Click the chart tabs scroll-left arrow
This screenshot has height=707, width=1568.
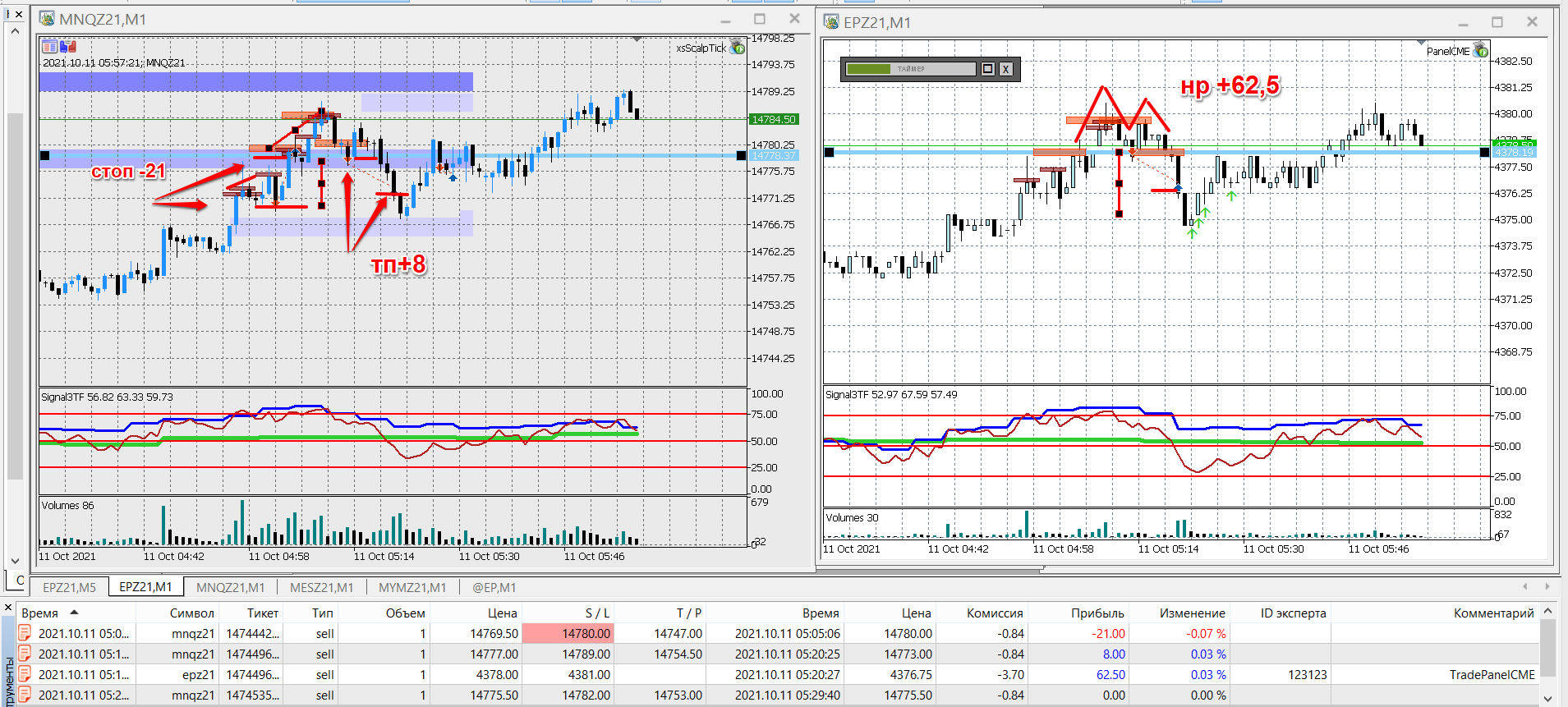1525,586
